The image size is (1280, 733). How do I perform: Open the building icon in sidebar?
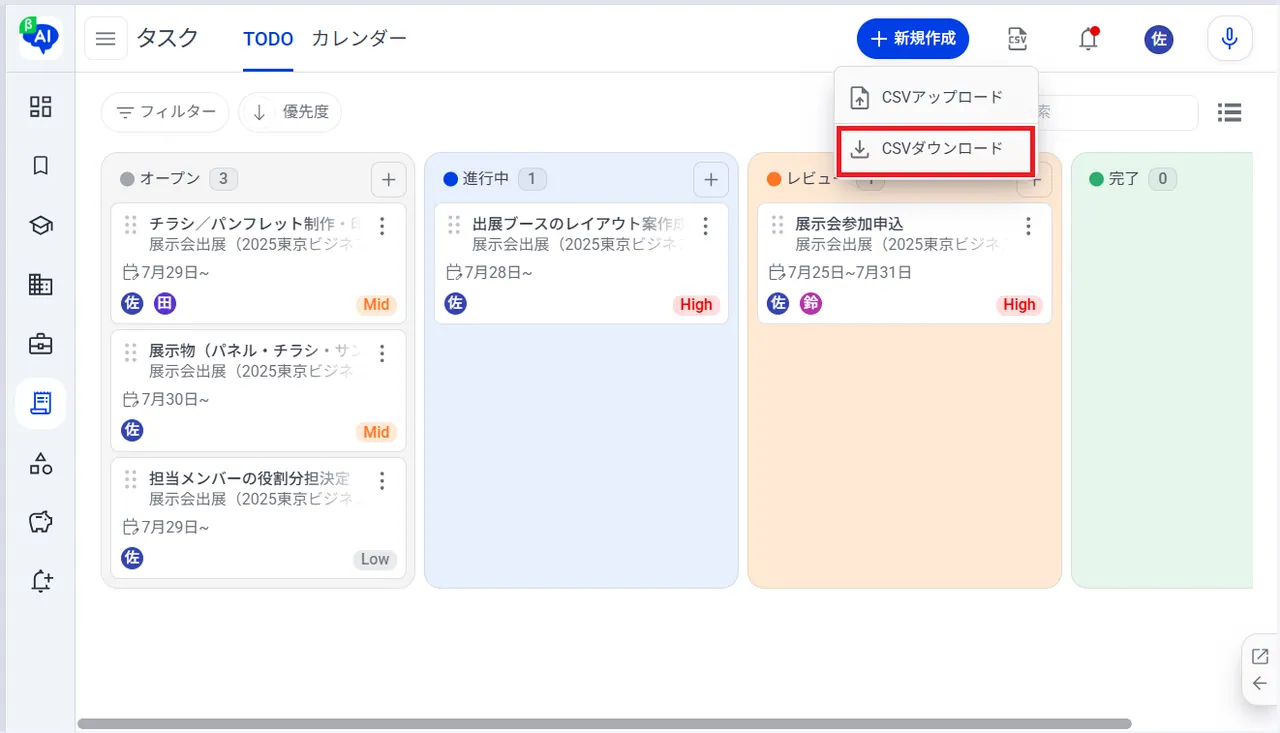[41, 285]
